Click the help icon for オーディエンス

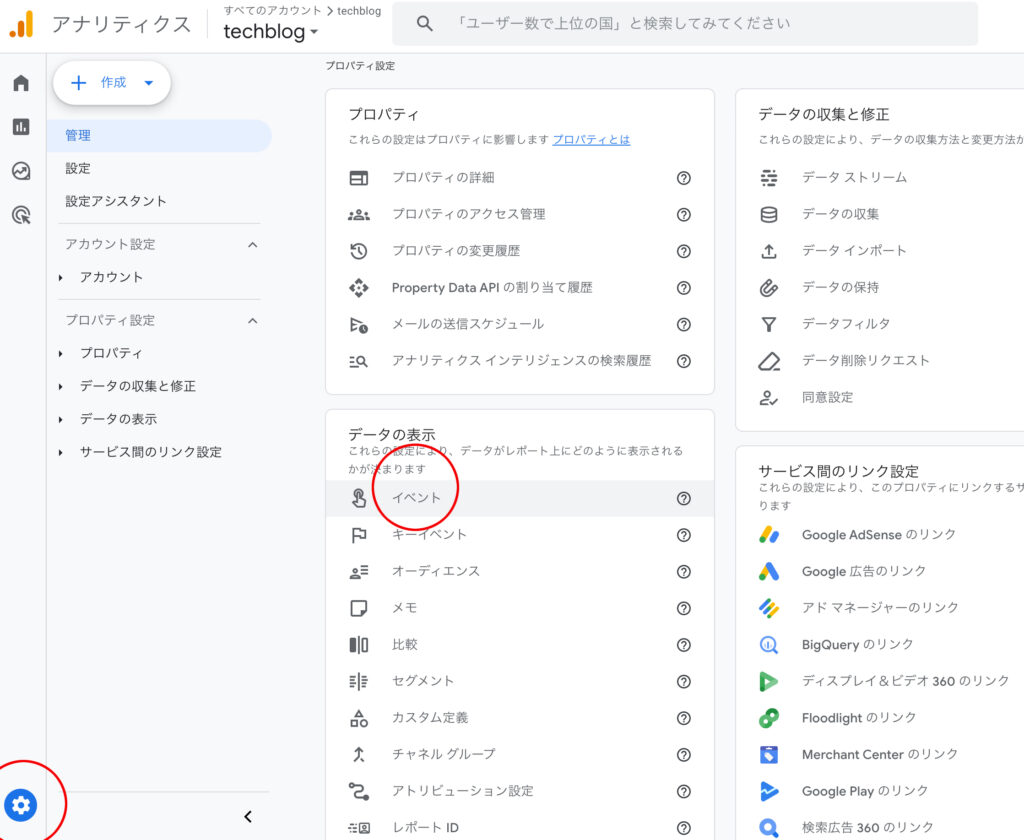(683, 572)
